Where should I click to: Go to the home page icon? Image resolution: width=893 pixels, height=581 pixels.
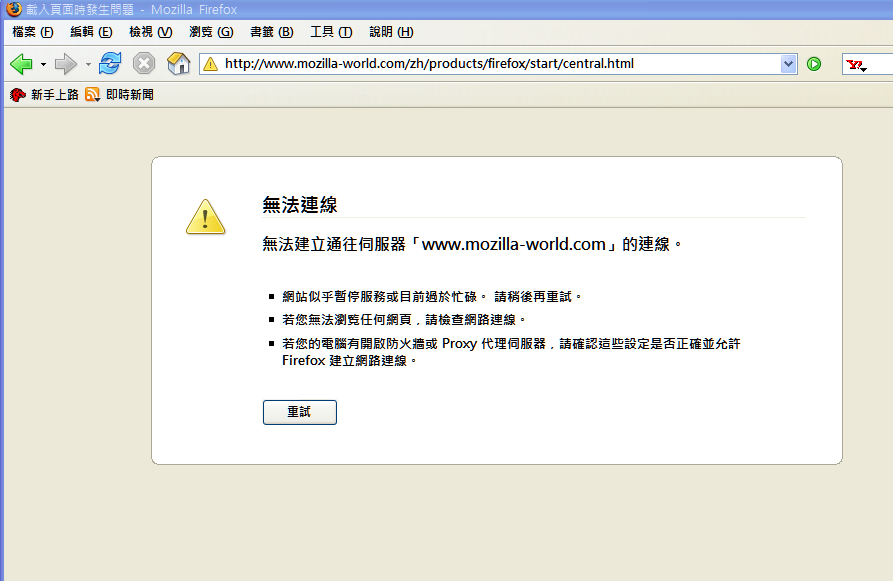[x=178, y=63]
